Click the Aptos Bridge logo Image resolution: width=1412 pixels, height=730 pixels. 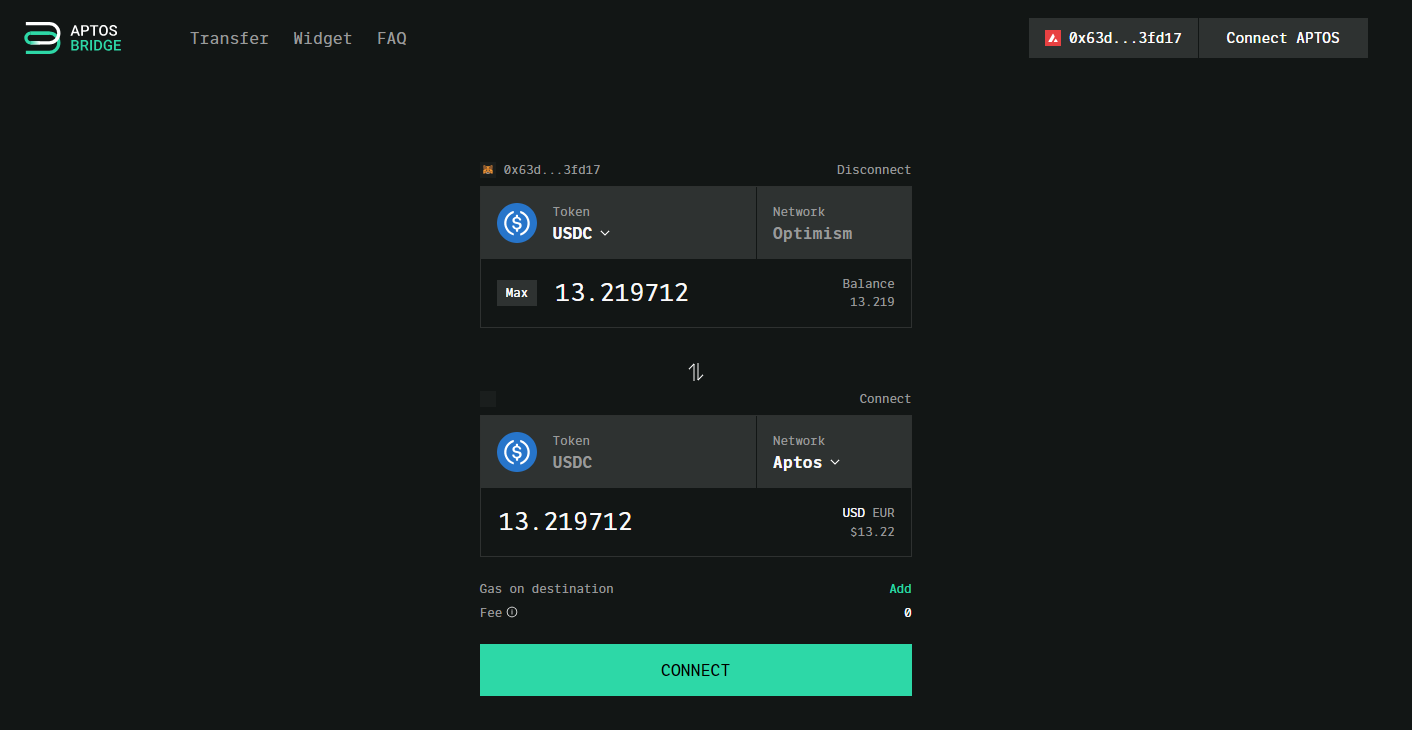click(x=73, y=38)
